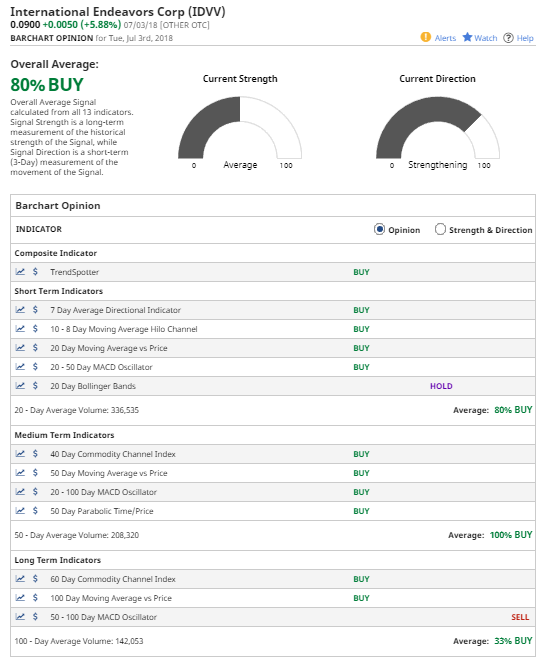
Task: Select the Strength & Direction radio button
Action: pos(440,229)
